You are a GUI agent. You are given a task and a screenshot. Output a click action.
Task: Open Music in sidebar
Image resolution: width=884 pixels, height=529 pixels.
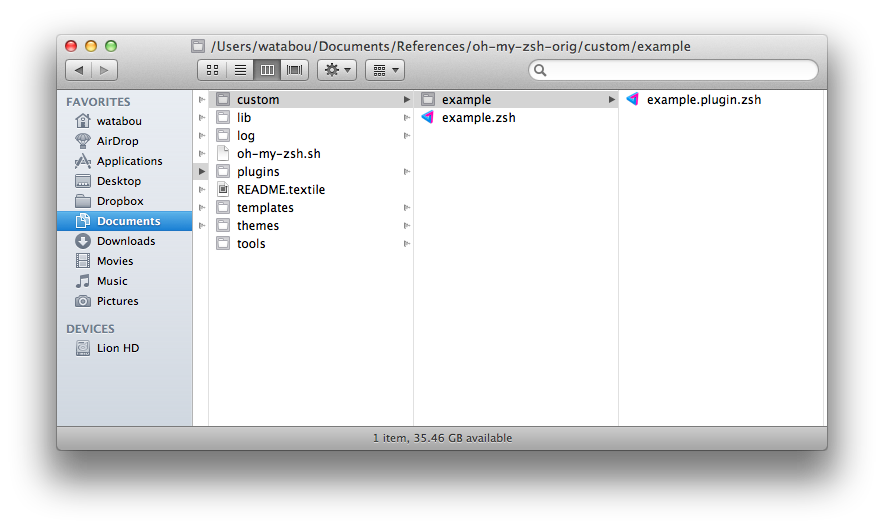(x=125, y=281)
